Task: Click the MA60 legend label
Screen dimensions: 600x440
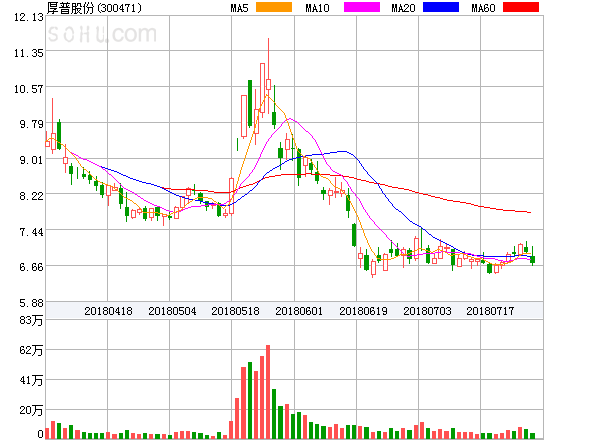Action: click(483, 8)
